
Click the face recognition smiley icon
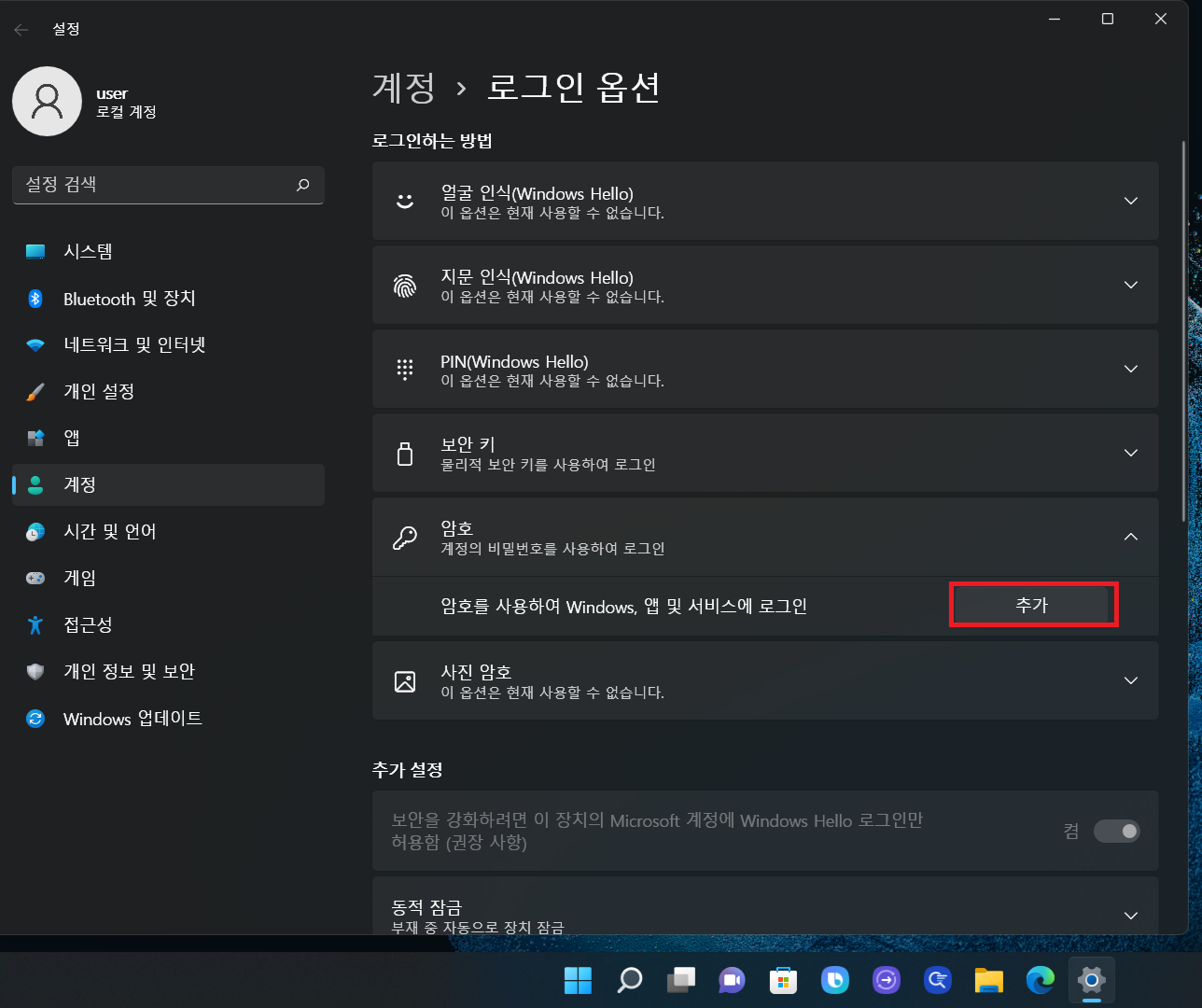[x=405, y=202]
